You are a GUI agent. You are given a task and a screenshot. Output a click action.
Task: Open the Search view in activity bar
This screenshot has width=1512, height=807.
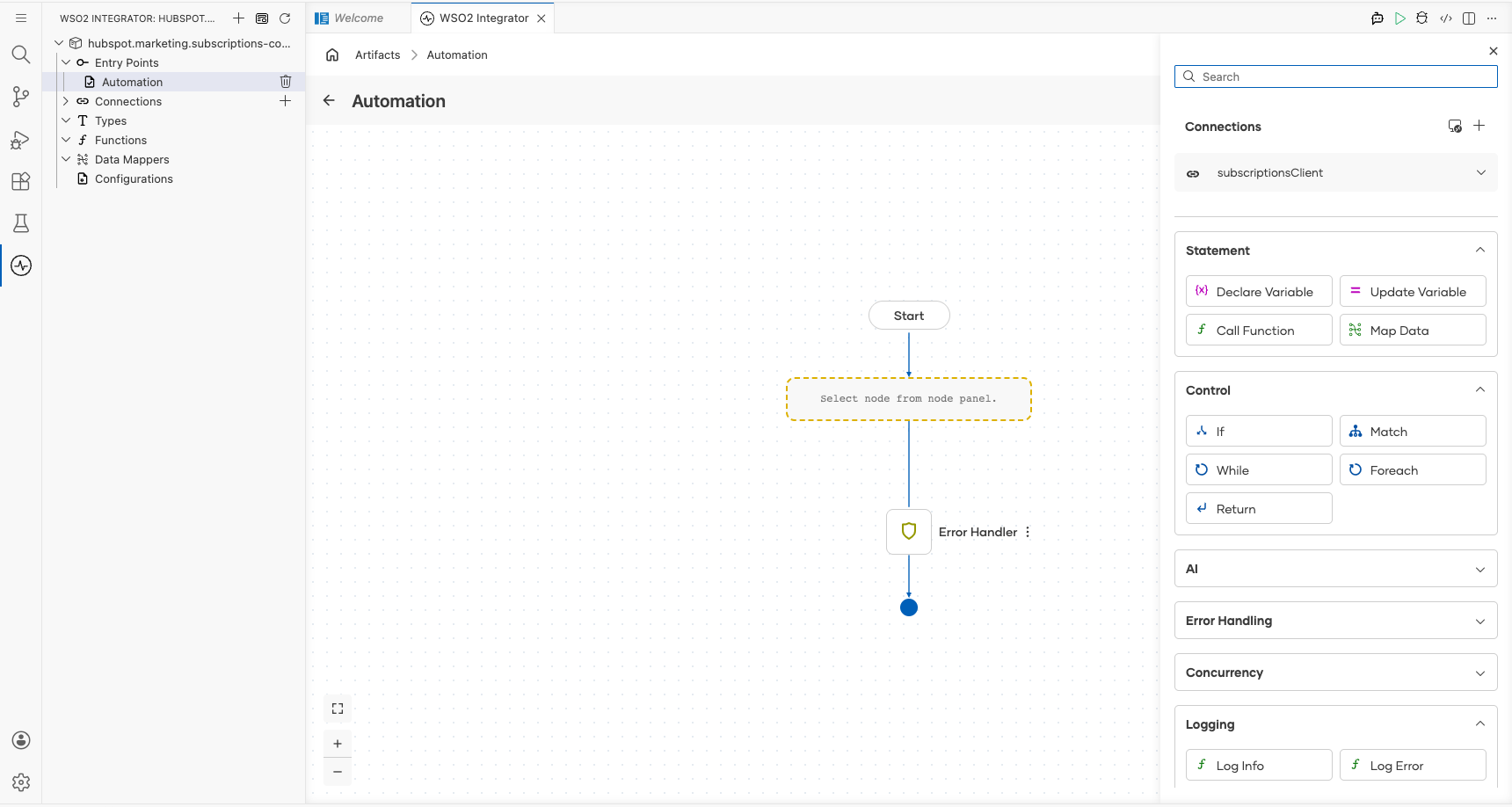[21, 55]
